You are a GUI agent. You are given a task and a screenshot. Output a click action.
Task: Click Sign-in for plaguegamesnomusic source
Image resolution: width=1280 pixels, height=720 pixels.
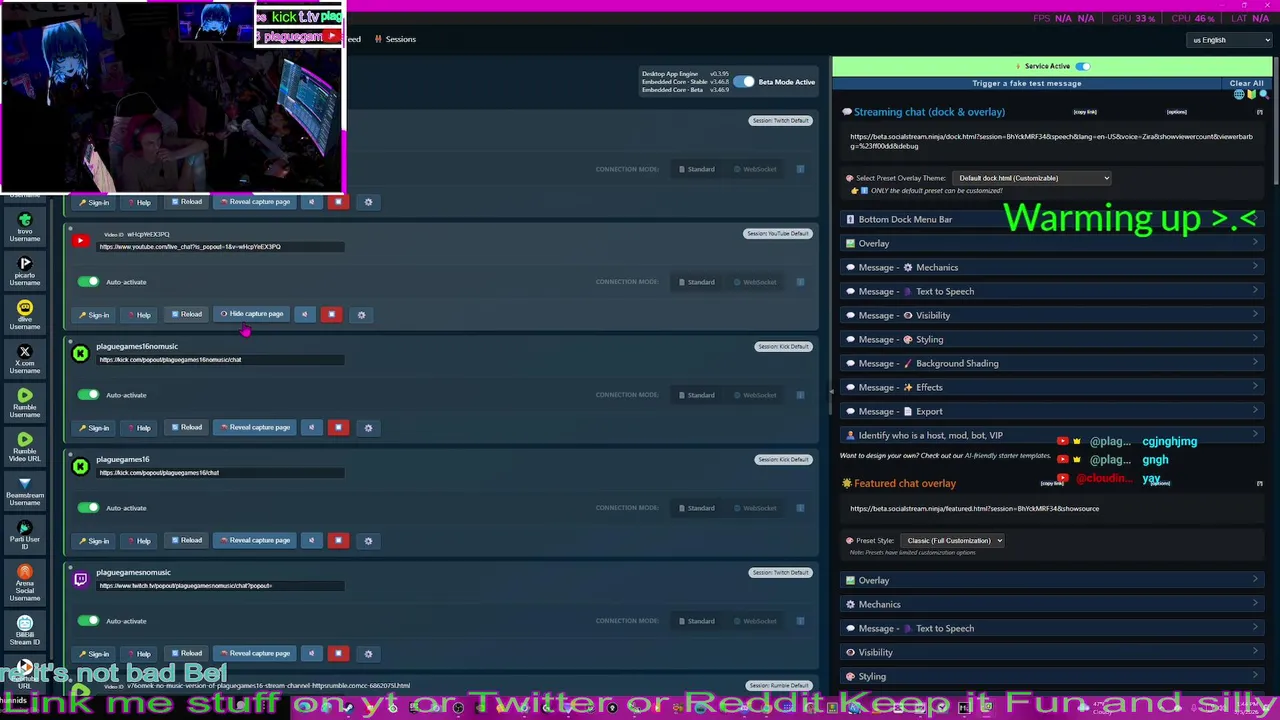tap(94, 654)
